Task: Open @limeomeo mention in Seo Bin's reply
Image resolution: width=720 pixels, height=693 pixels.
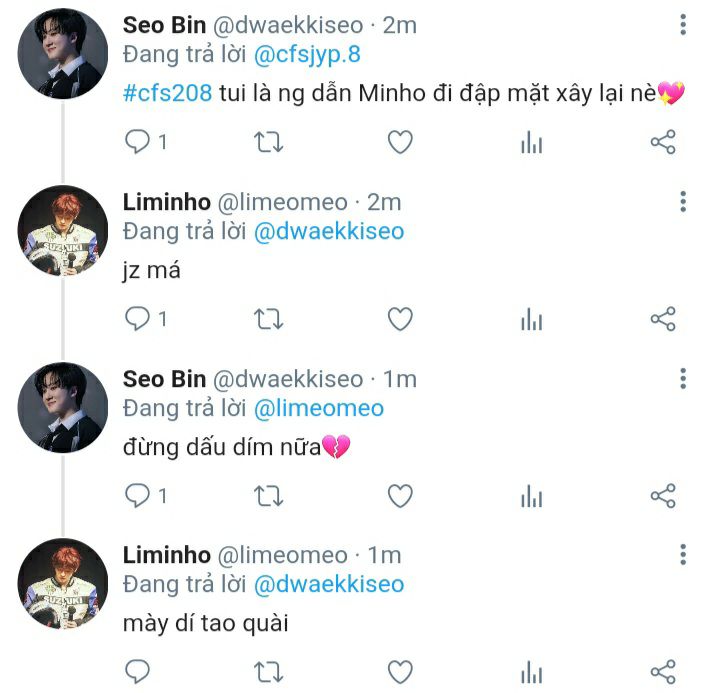Action: click(319, 408)
